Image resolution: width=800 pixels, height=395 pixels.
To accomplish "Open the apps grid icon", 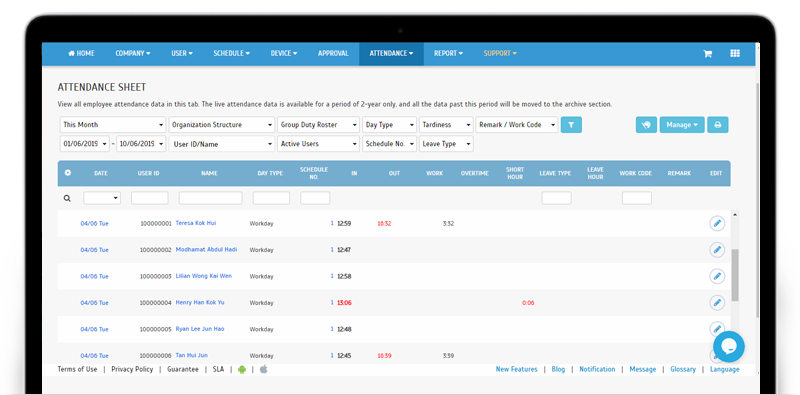I will 735,53.
